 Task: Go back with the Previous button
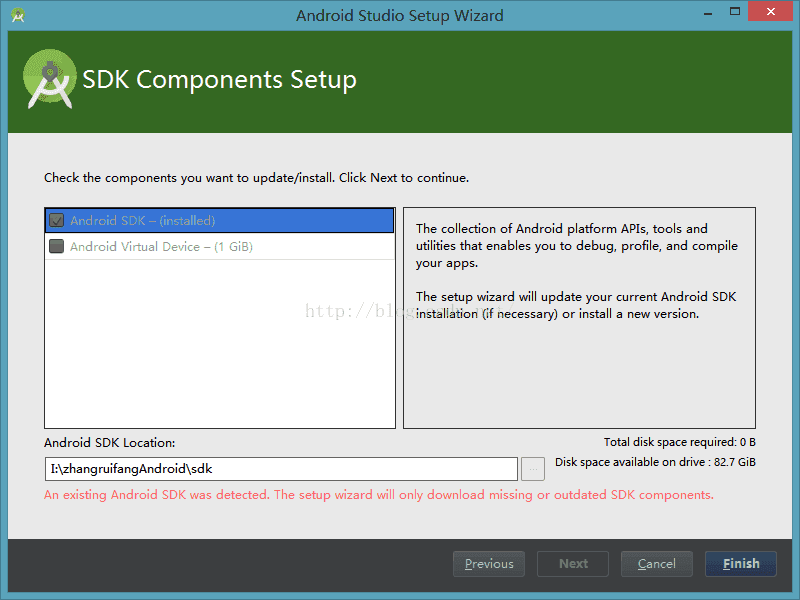click(x=489, y=564)
